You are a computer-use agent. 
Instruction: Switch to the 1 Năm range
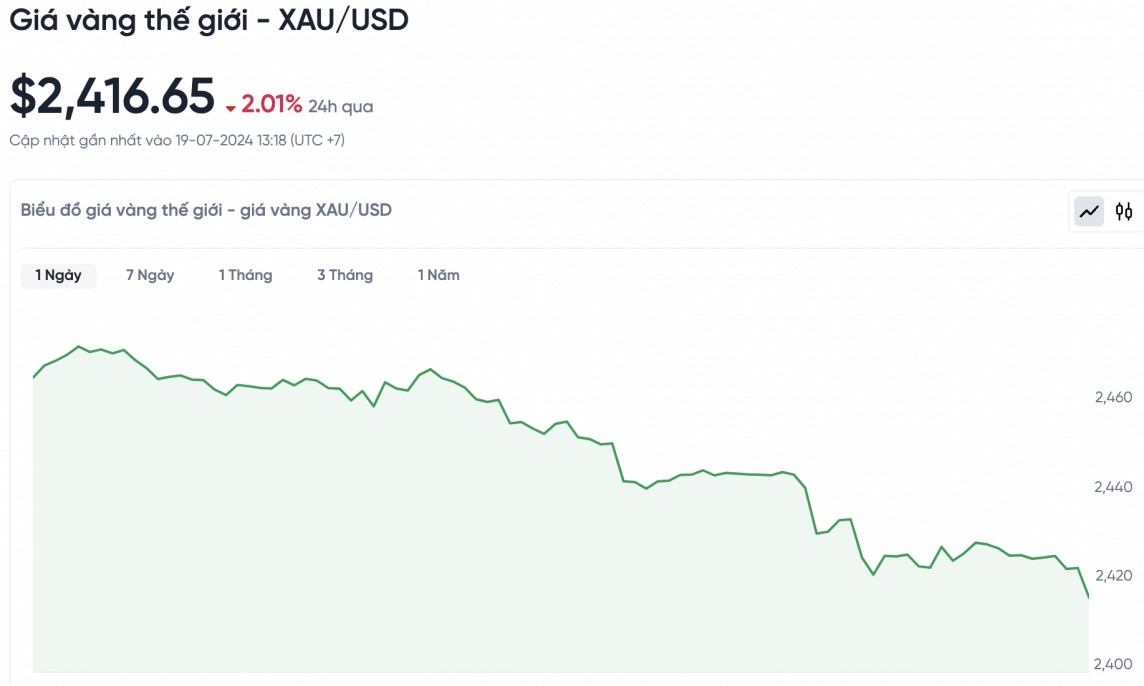[439, 275]
